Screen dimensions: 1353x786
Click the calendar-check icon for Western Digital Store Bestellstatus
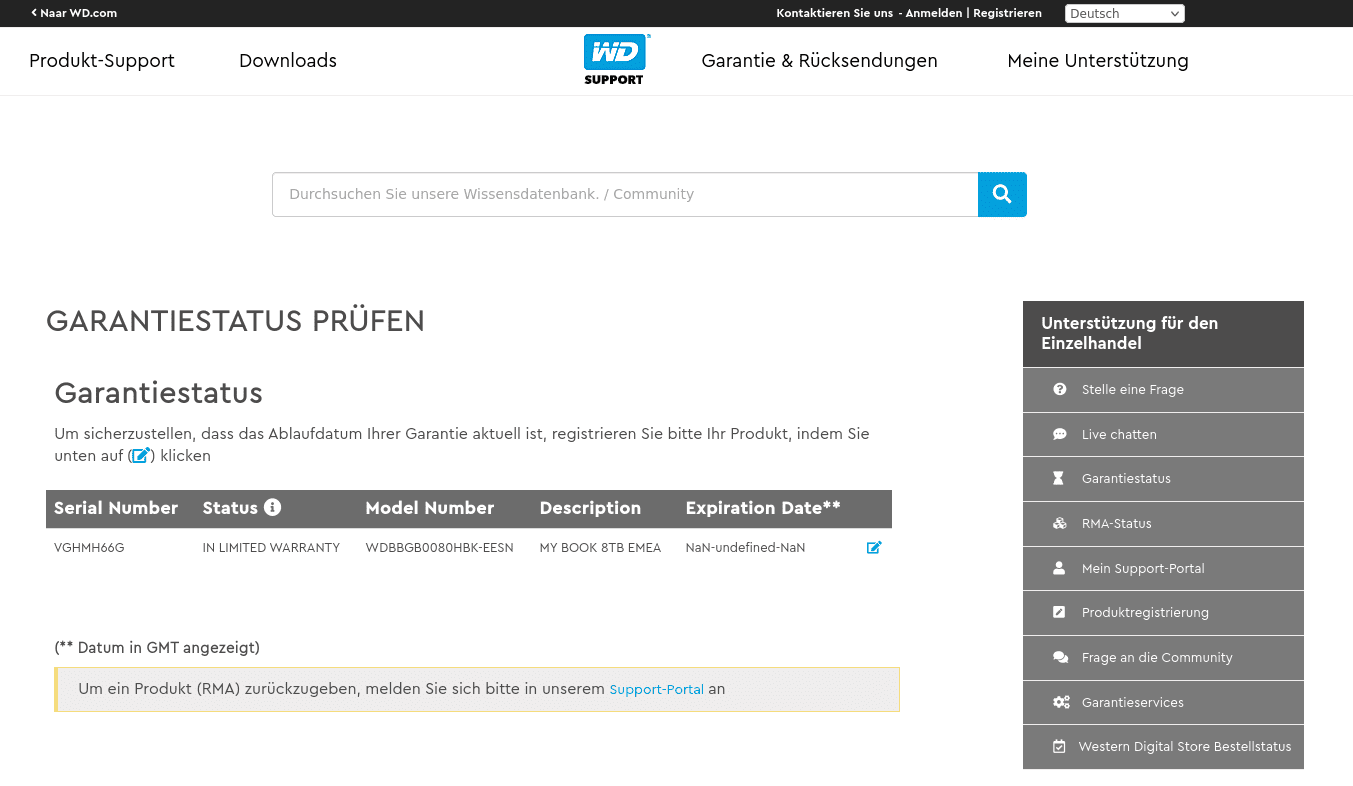1059,746
